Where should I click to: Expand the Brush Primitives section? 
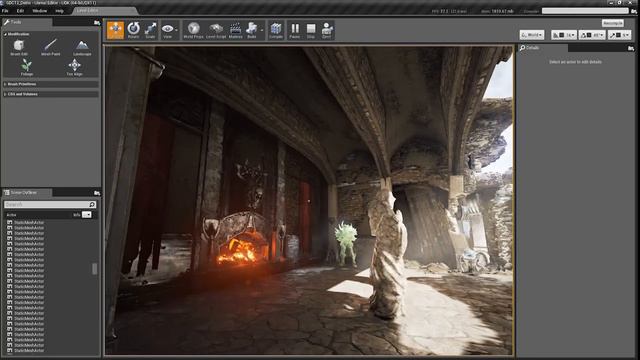[51, 84]
